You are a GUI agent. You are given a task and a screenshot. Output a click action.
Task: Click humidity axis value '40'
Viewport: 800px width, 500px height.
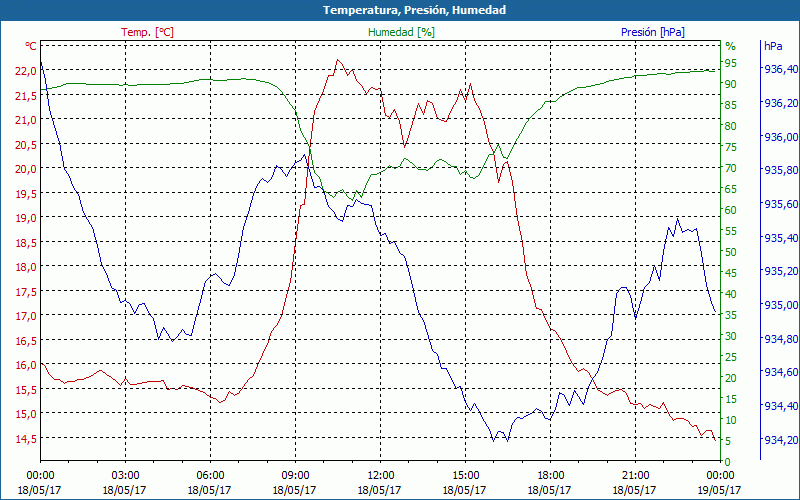pos(731,294)
